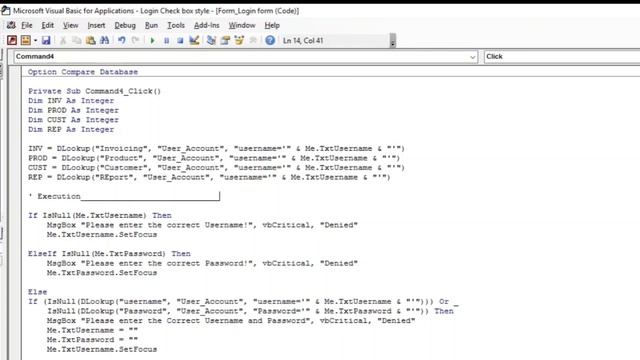Click the 'Me.TxtUsername = ""' line

pos(92,330)
